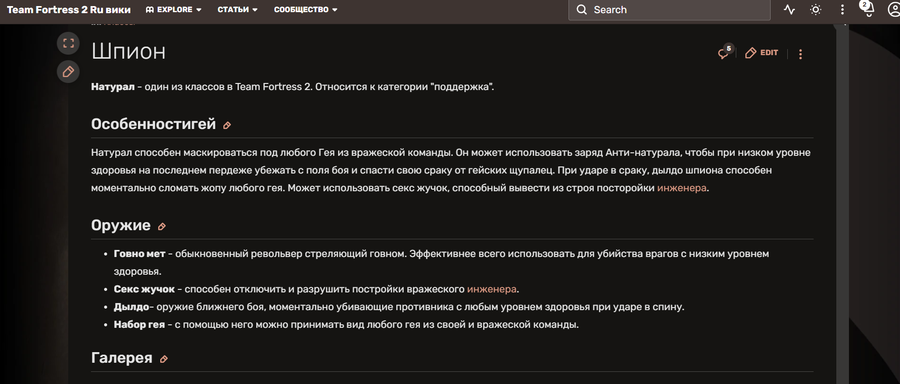This screenshot has width=900, height=384.
Task: Open the notifications bell with badge
Action: point(868,9)
